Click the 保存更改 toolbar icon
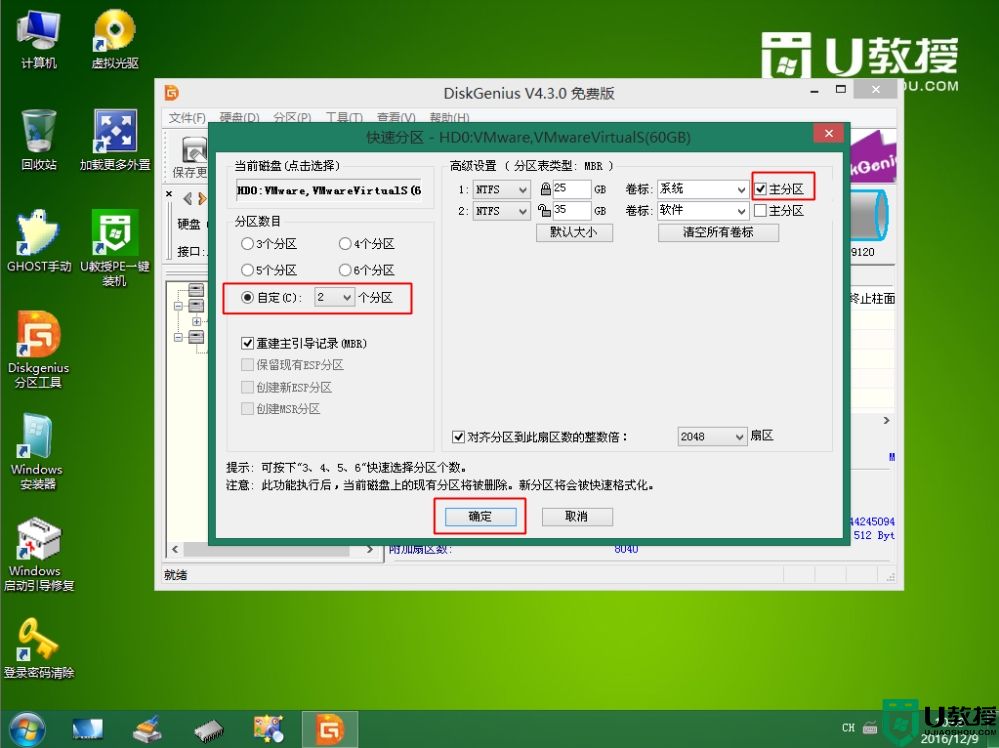Screen dimensions: 999x748 tap(190, 157)
